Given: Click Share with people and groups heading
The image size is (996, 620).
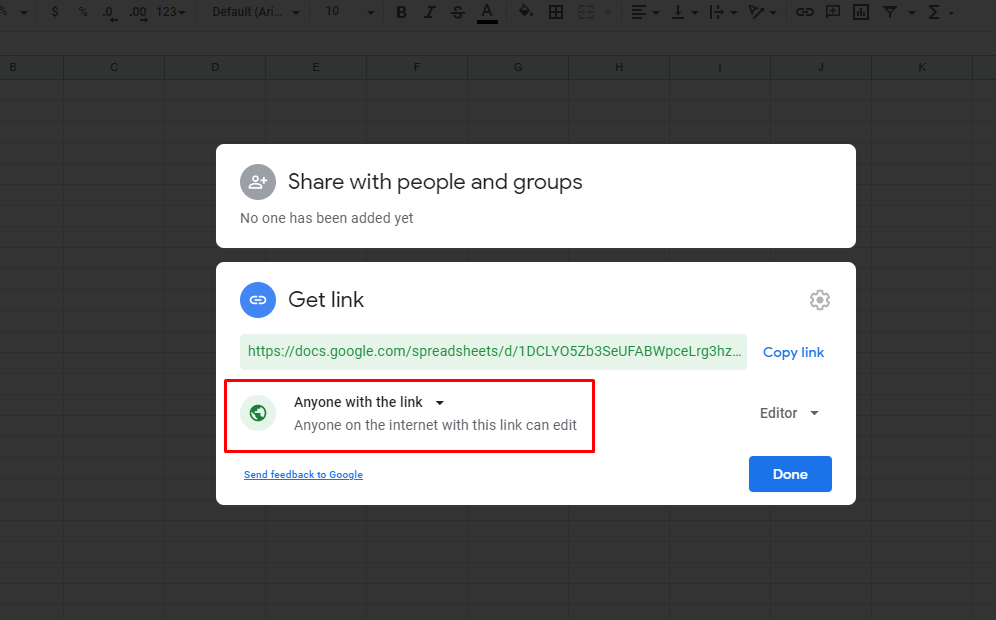Looking at the screenshot, I should pos(435,182).
